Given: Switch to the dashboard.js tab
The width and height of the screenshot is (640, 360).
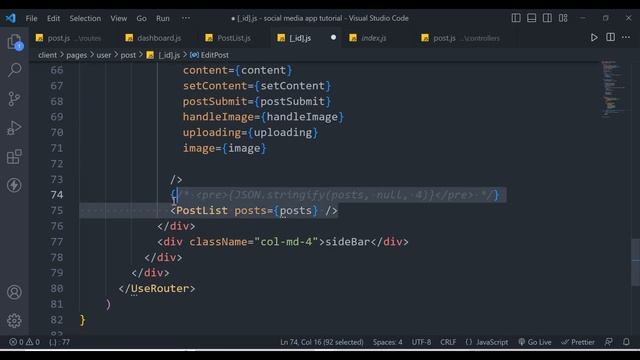Looking at the screenshot, I should click(x=153, y=38).
